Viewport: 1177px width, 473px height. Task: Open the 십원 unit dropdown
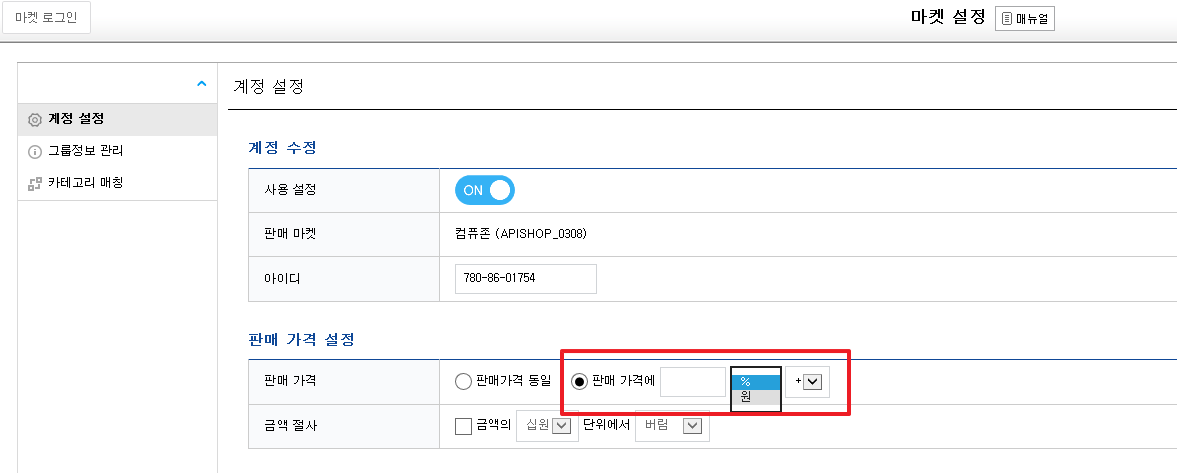pyautogui.click(x=547, y=426)
